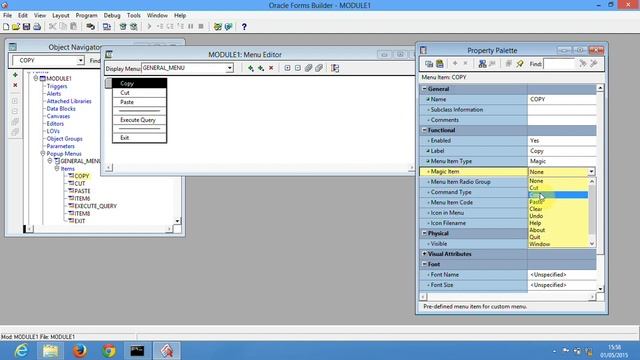Click the New file toolbar icon
The width and height of the screenshot is (640, 360).
6,27
